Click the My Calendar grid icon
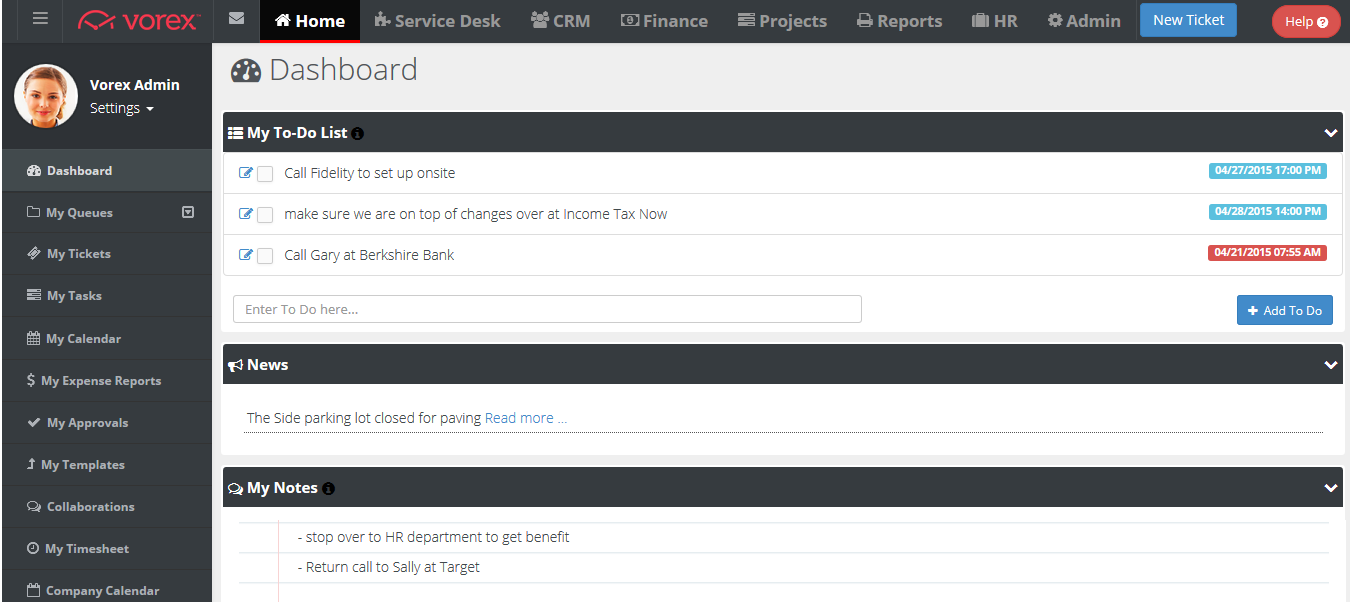Screen dimensions: 1350x602 [x=34, y=339]
